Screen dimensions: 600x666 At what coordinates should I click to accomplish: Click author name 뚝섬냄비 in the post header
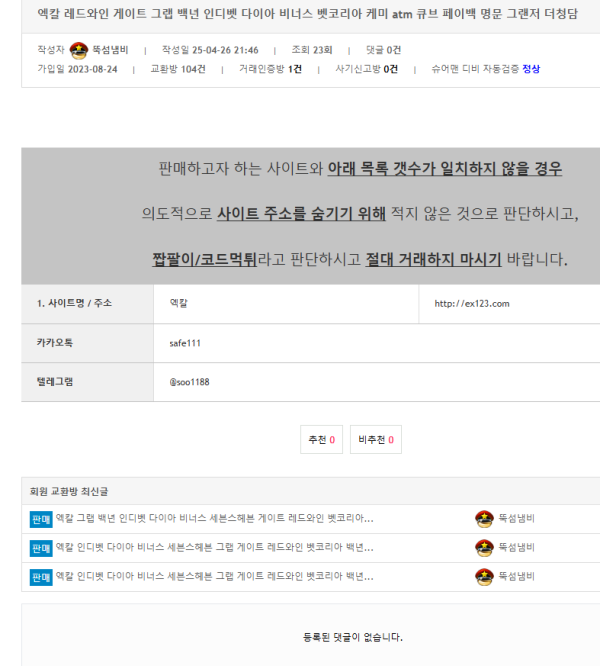[x=110, y=50]
